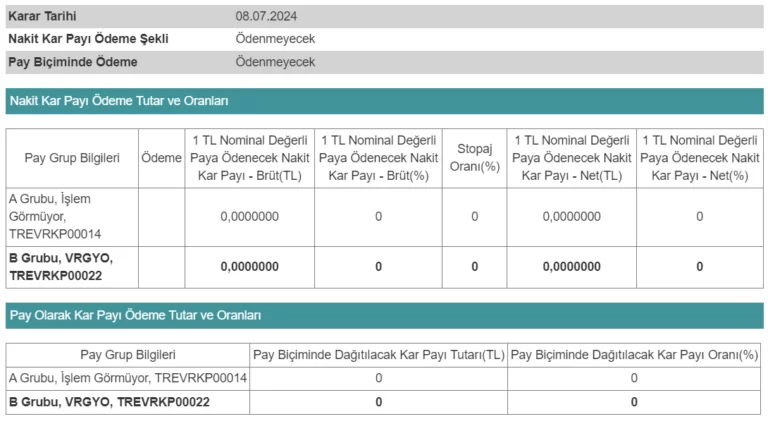The height and width of the screenshot is (431, 768).
Task: Click B Grubu VRGYO cell in cash dividend table
Action: click(60, 266)
